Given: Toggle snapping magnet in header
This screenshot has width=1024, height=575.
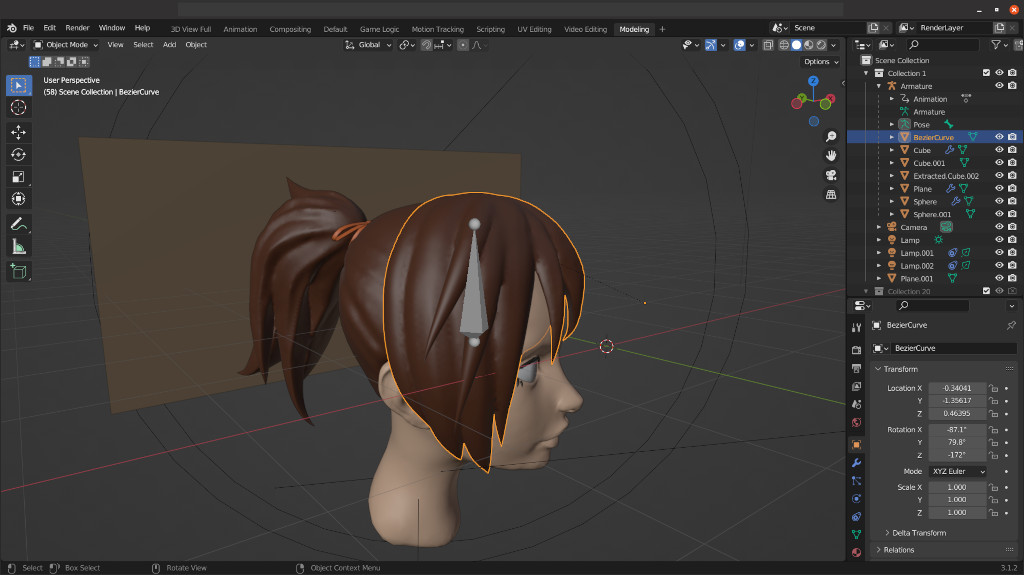Looking at the screenshot, I should [x=426, y=45].
